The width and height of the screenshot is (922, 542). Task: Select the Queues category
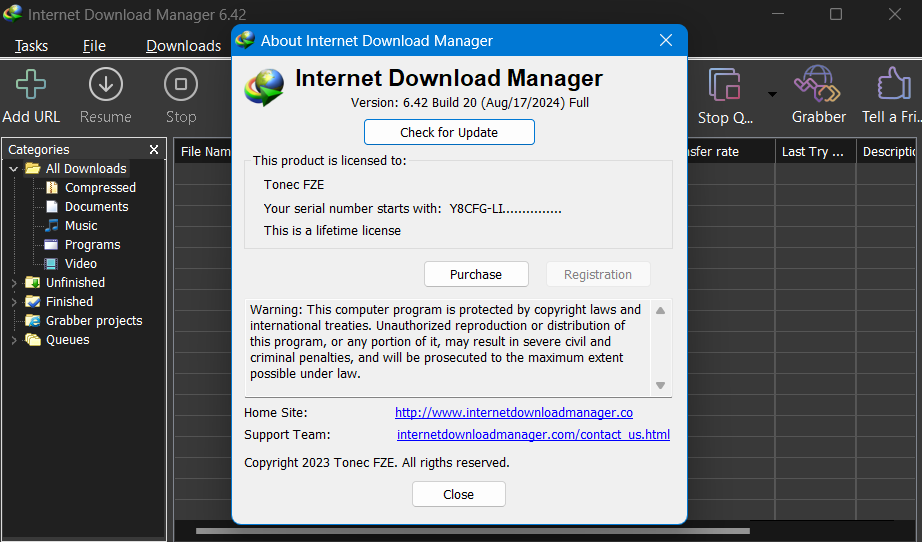click(x=68, y=340)
